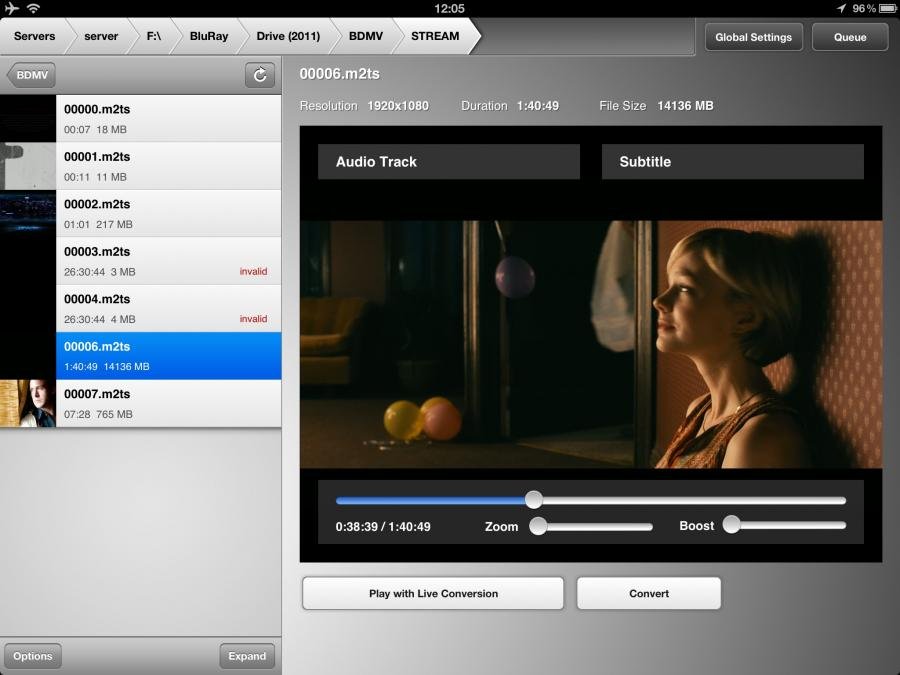
Task: Click the Boost slider knob
Action: click(x=732, y=525)
